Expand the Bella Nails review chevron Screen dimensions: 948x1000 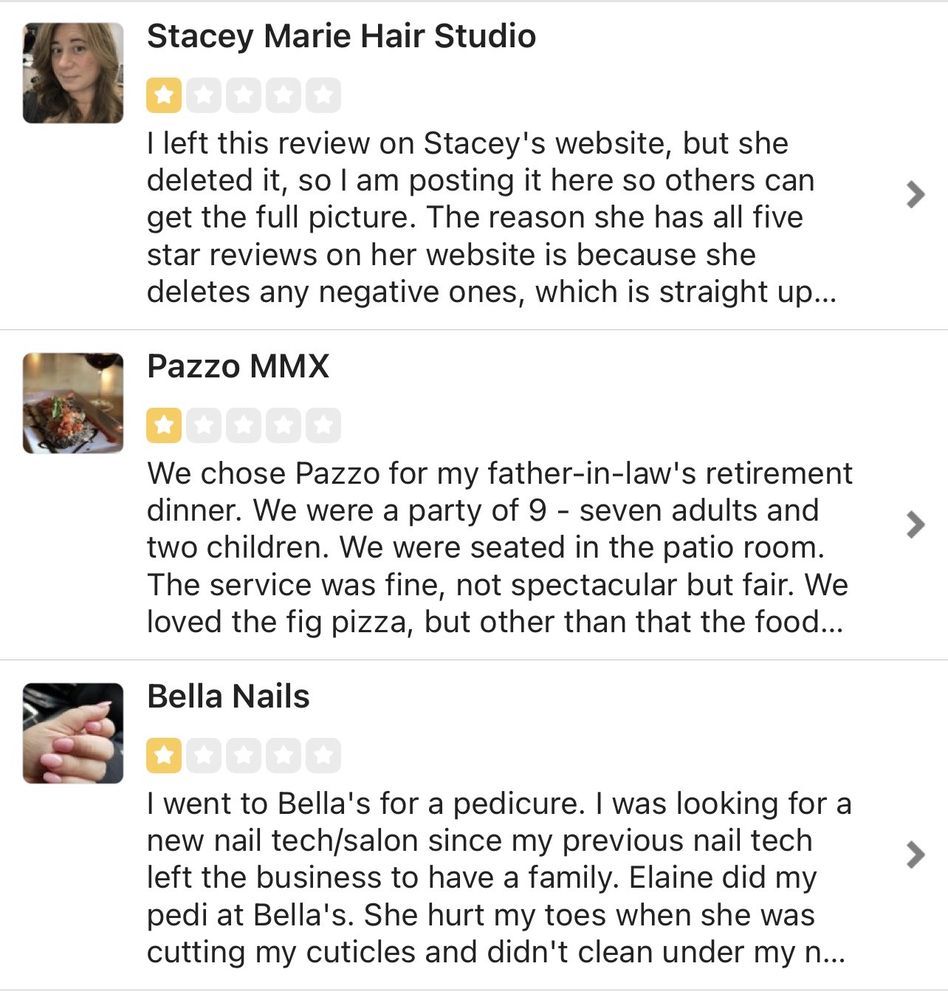click(x=914, y=854)
